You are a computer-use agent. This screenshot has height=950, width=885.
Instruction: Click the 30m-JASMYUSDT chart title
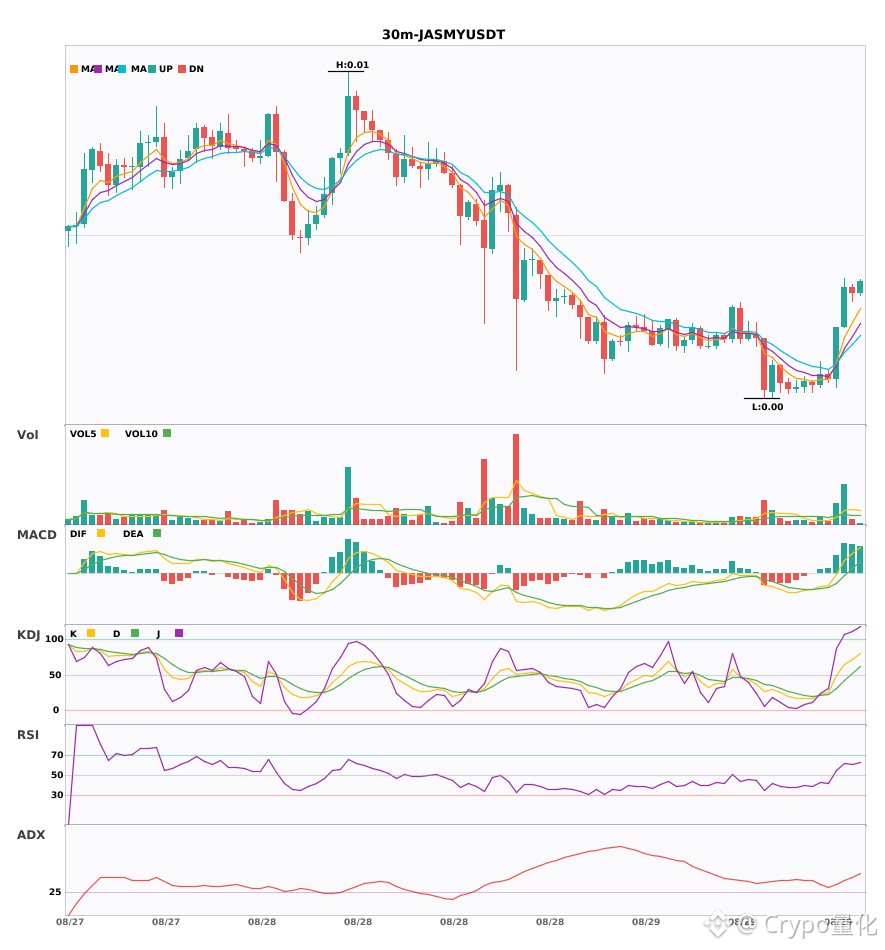click(x=443, y=35)
